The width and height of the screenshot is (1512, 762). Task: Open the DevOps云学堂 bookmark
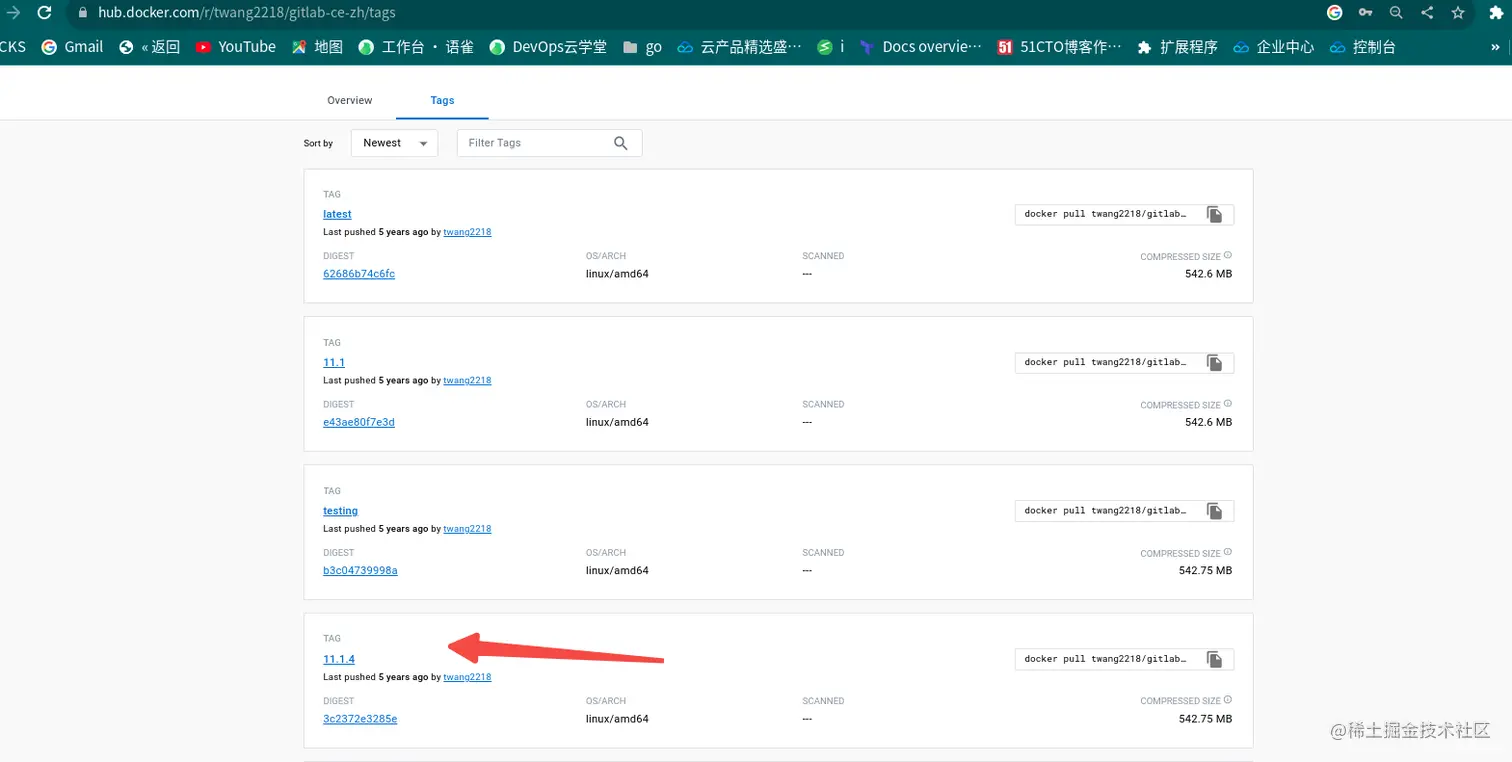[x=548, y=47]
